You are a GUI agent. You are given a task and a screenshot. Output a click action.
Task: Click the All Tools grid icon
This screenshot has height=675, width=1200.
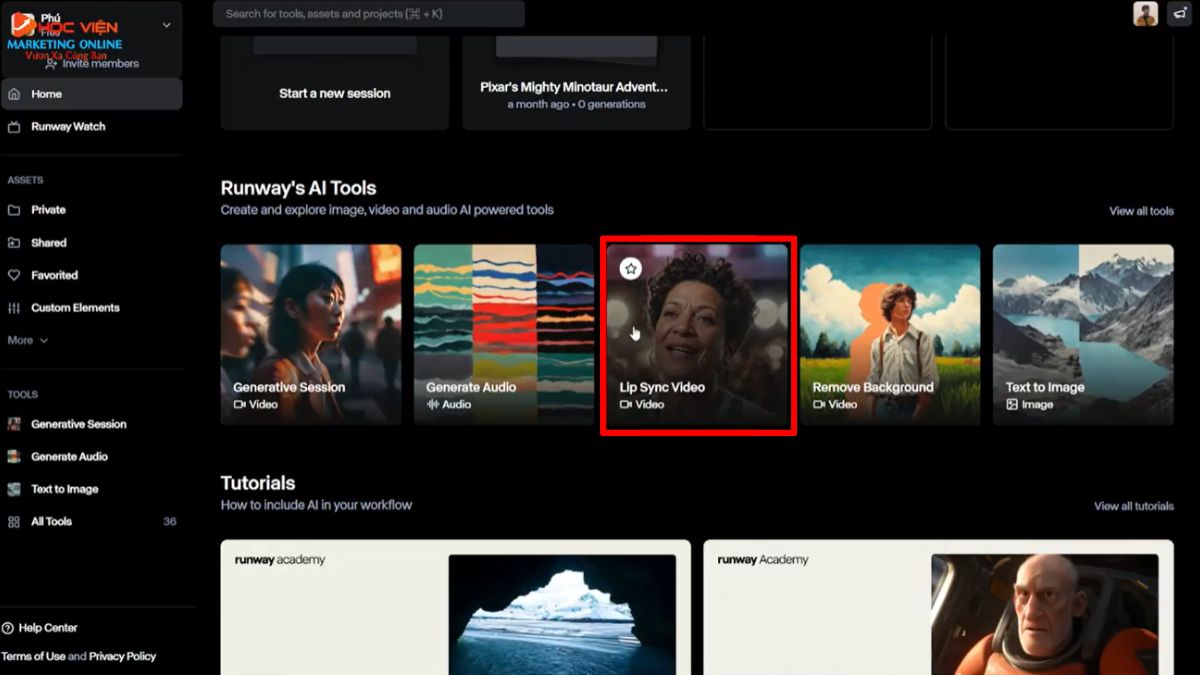point(14,522)
